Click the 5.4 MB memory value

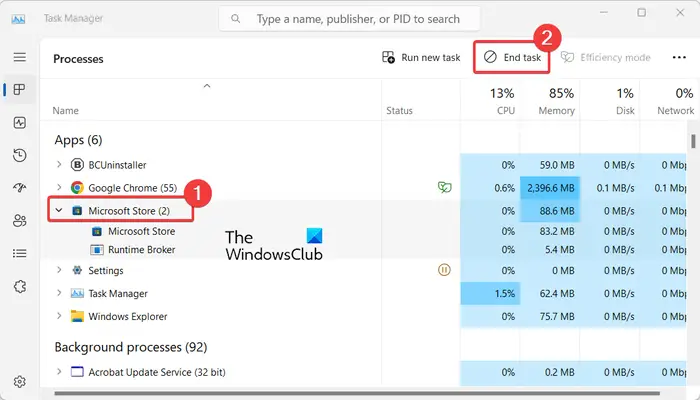[x=559, y=250]
